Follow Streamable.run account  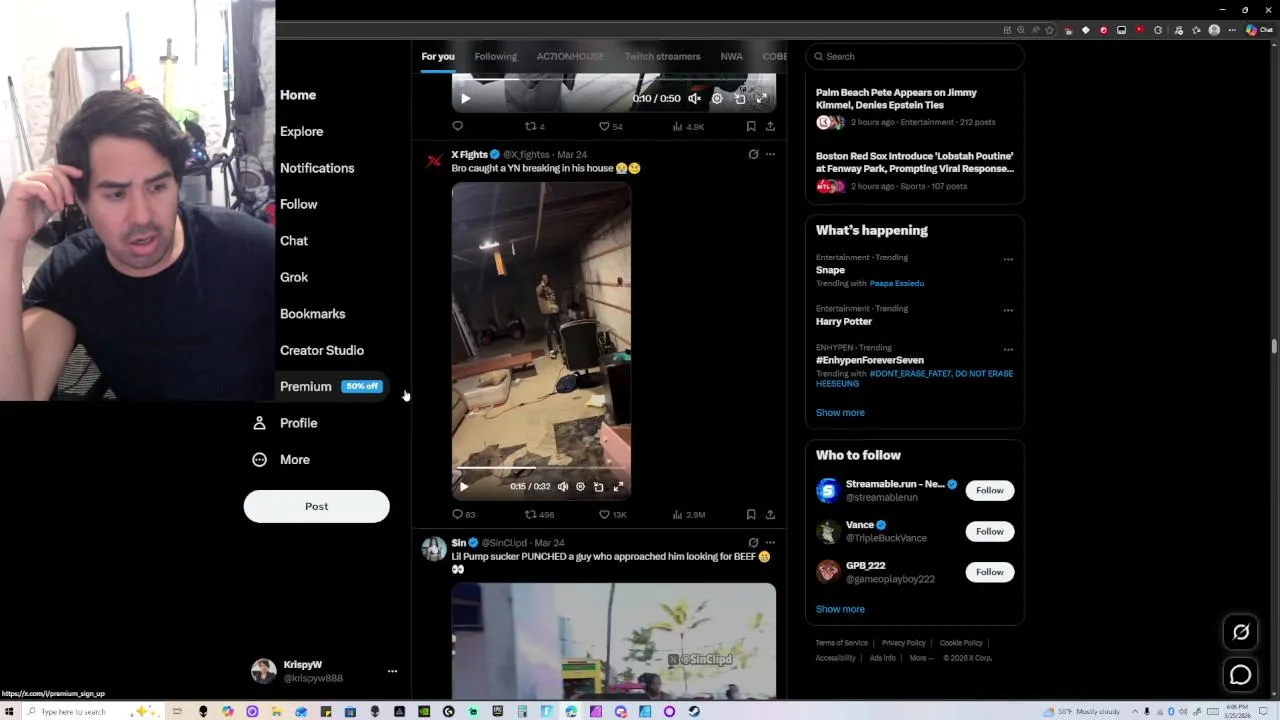990,490
